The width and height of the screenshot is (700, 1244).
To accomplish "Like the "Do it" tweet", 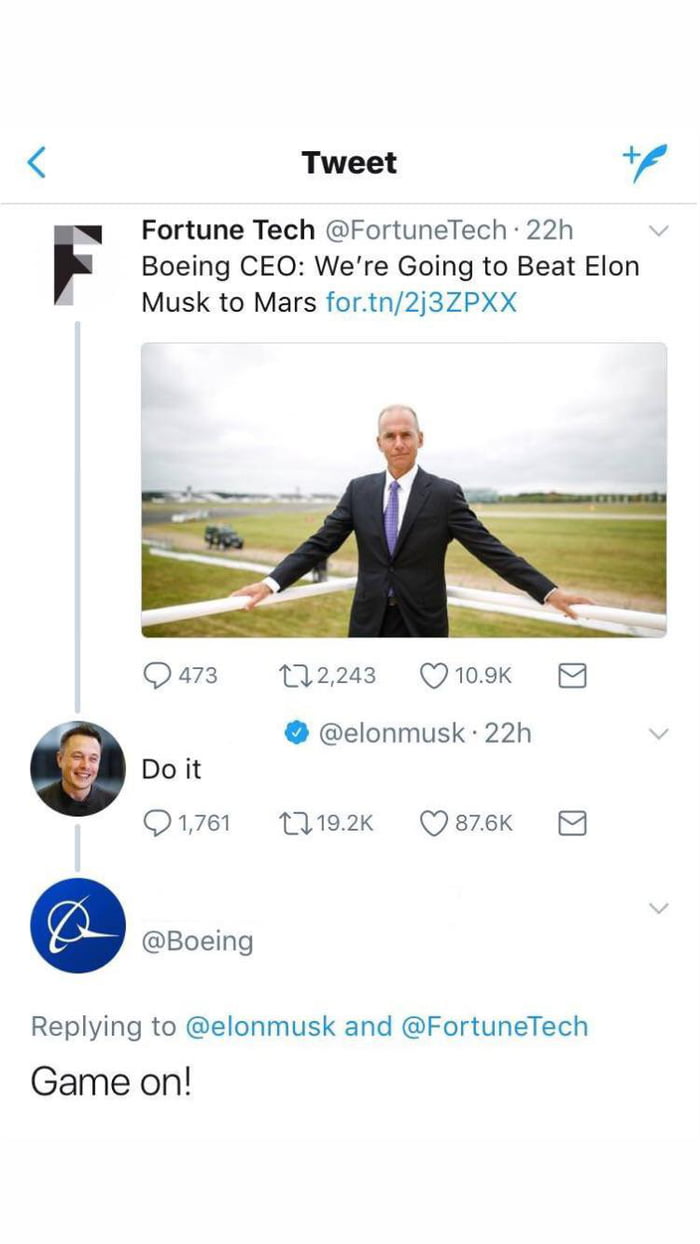I will 433,823.
